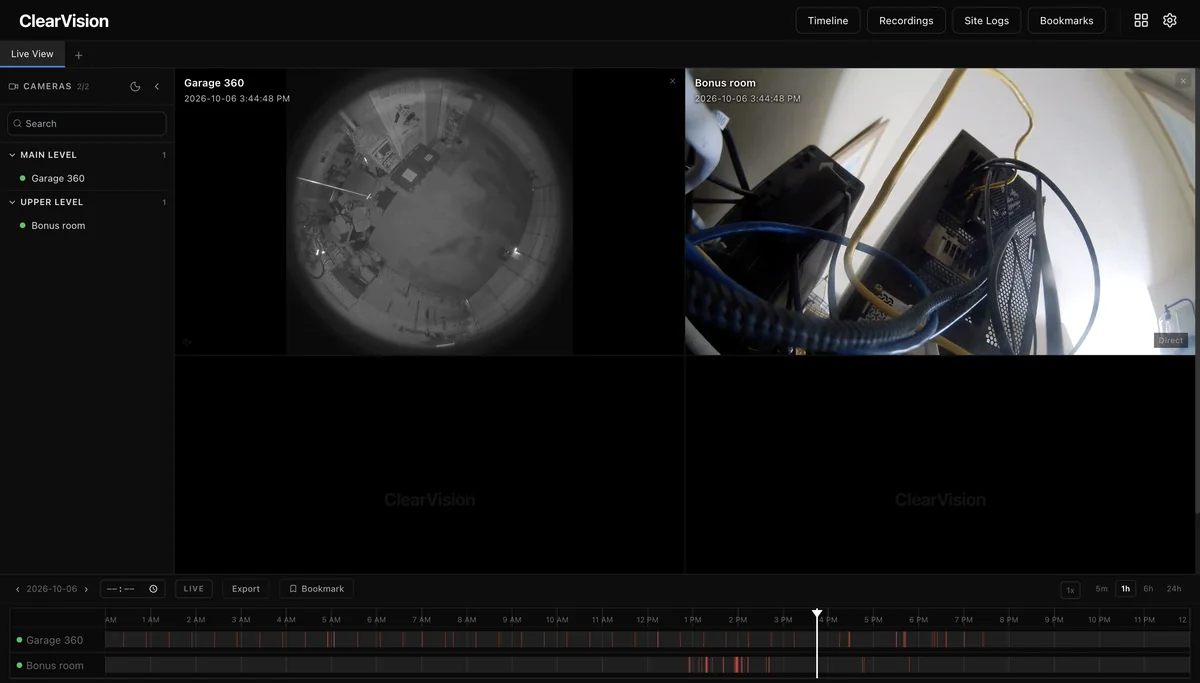Screen dimensions: 1200x683
Task: Click the Garage 360 timeline track
Action: click(x=647, y=640)
